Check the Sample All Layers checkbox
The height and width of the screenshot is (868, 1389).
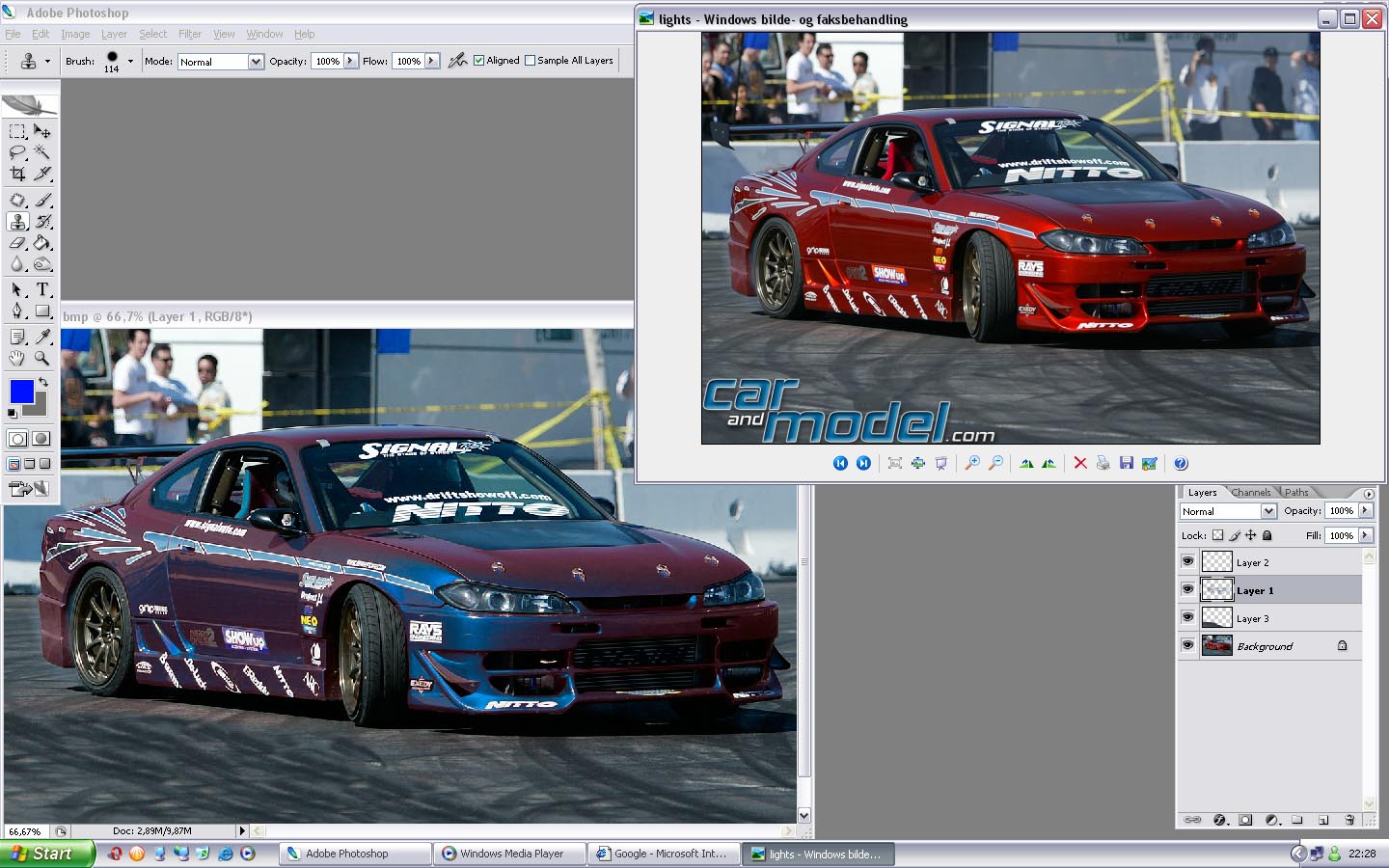530,60
